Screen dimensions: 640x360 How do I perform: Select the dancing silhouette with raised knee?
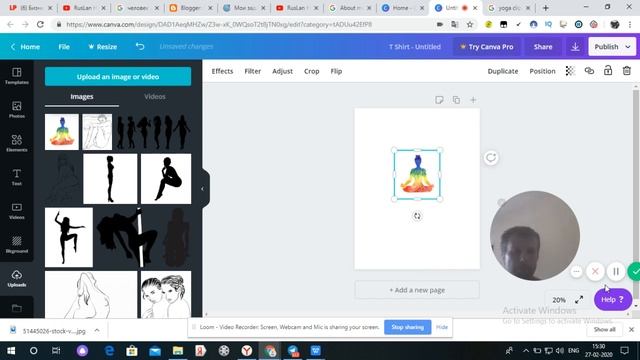coord(69,238)
